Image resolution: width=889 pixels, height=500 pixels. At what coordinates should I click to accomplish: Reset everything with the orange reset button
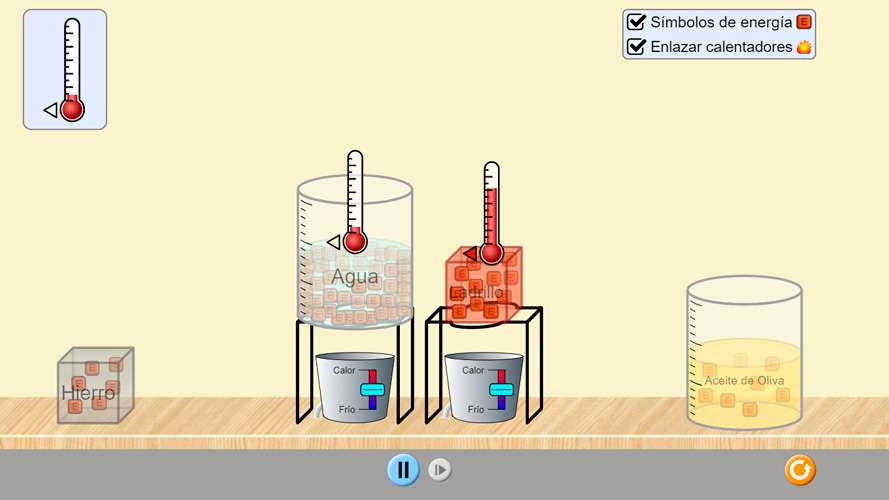pos(800,469)
